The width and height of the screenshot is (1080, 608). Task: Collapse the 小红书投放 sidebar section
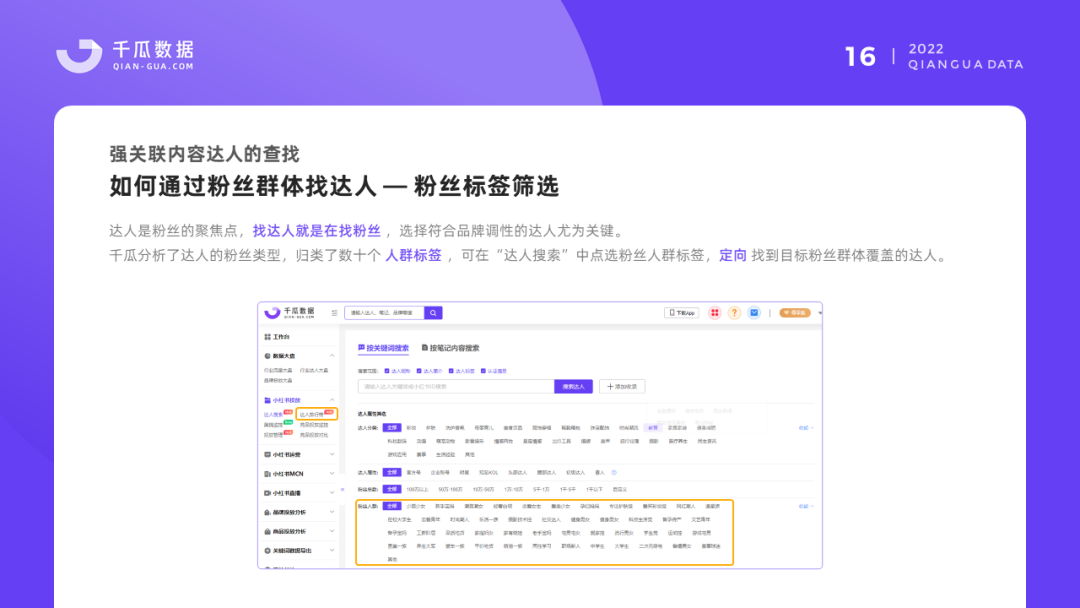tap(332, 400)
